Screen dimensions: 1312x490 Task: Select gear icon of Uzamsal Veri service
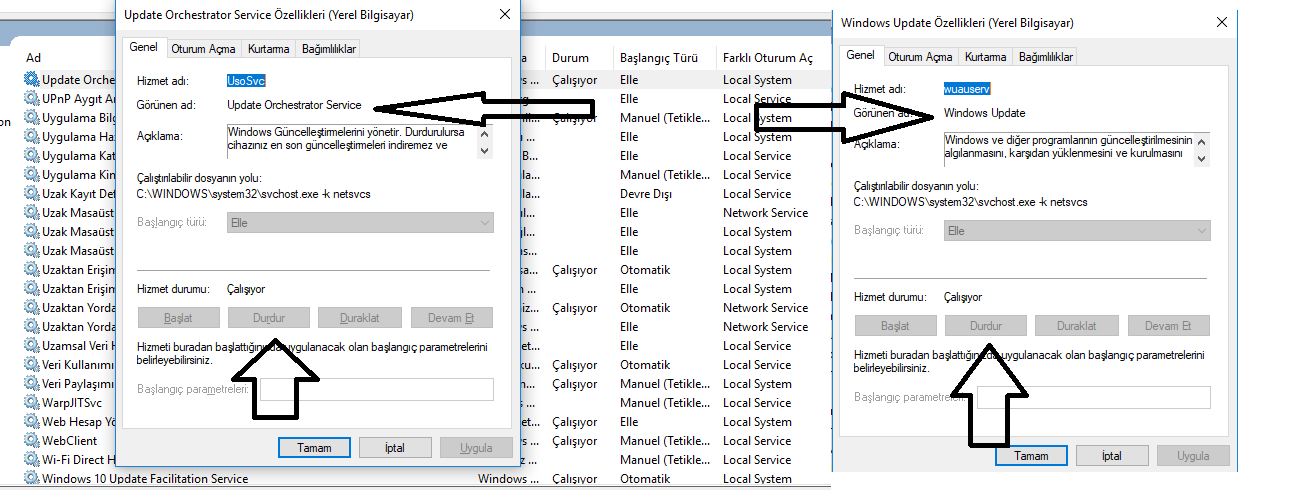click(32, 346)
